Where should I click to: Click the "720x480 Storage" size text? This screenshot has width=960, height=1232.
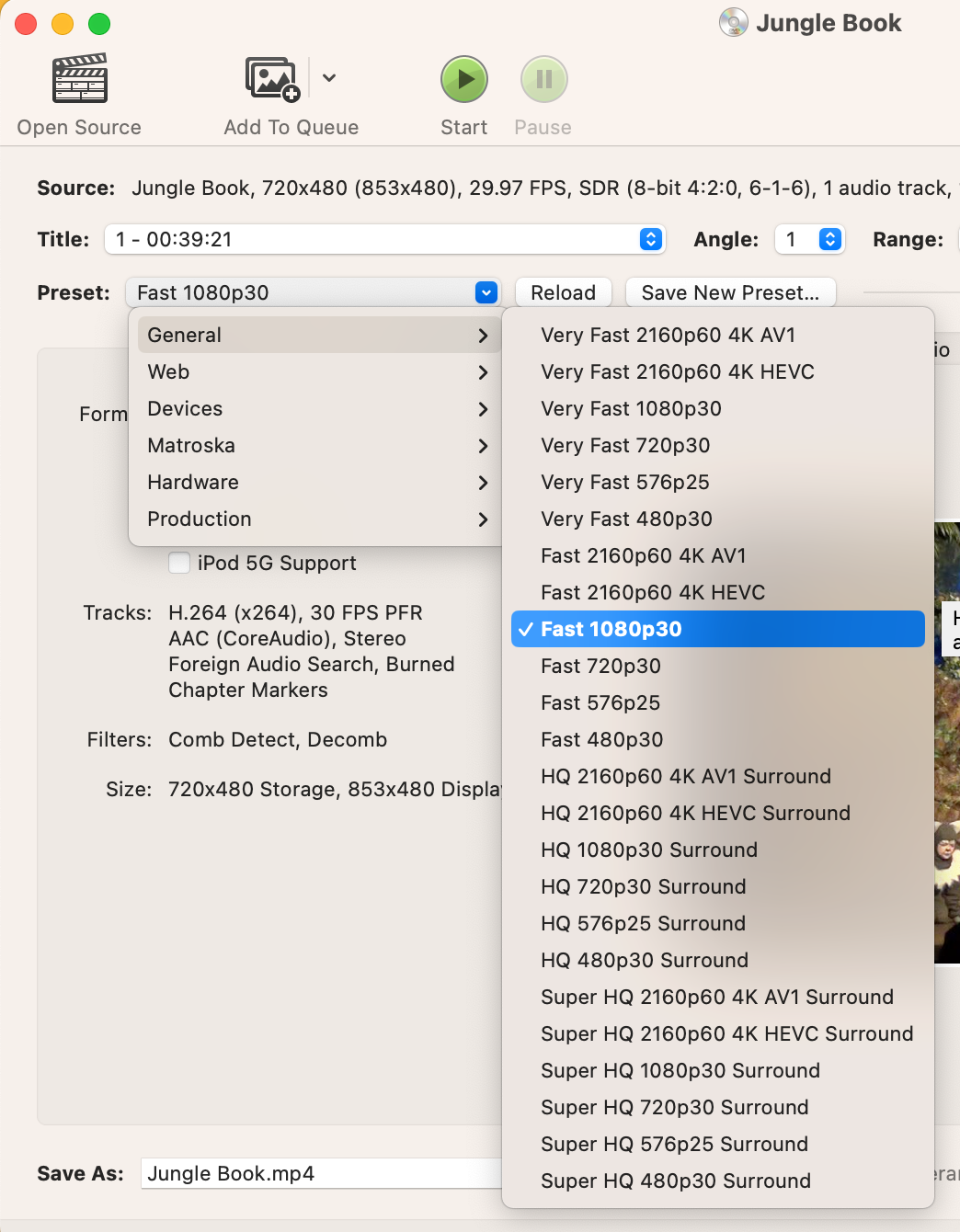(x=253, y=789)
